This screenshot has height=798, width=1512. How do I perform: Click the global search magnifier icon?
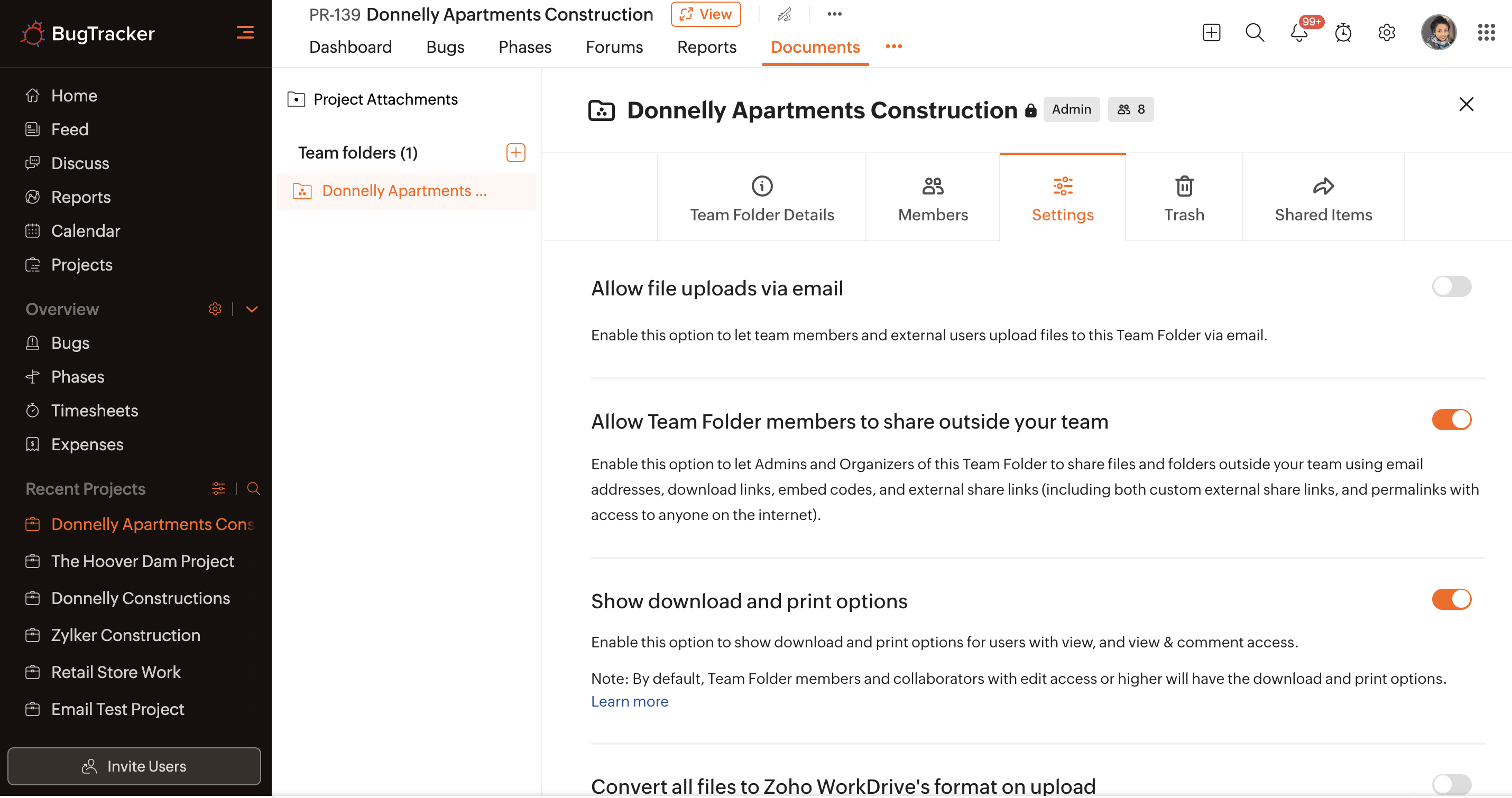(x=1255, y=33)
